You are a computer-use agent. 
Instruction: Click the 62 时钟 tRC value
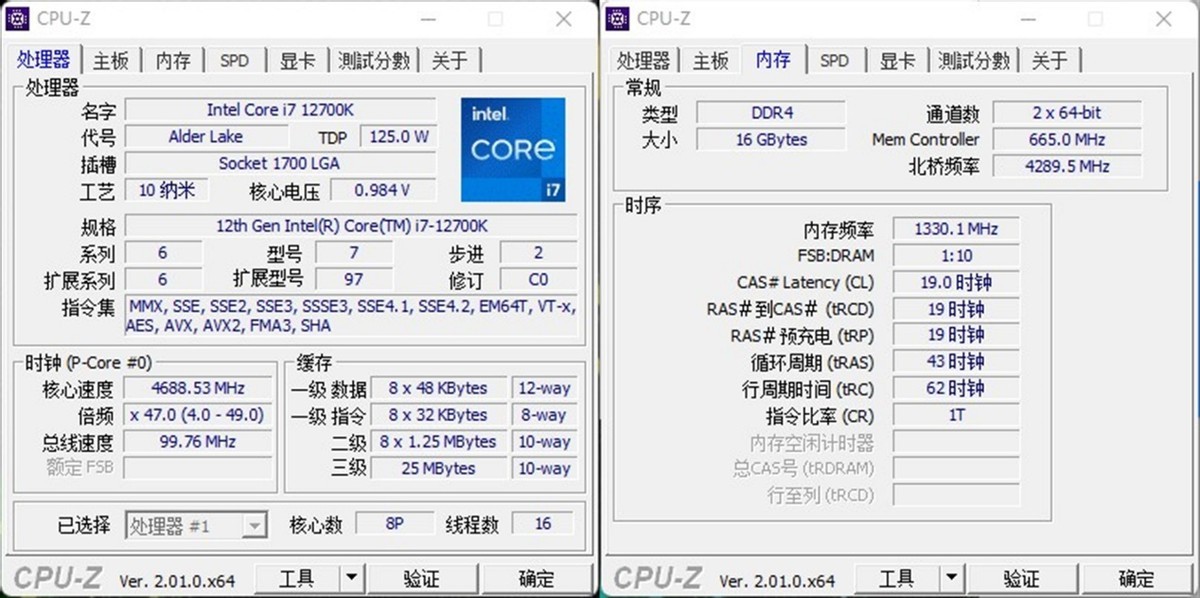click(956, 388)
